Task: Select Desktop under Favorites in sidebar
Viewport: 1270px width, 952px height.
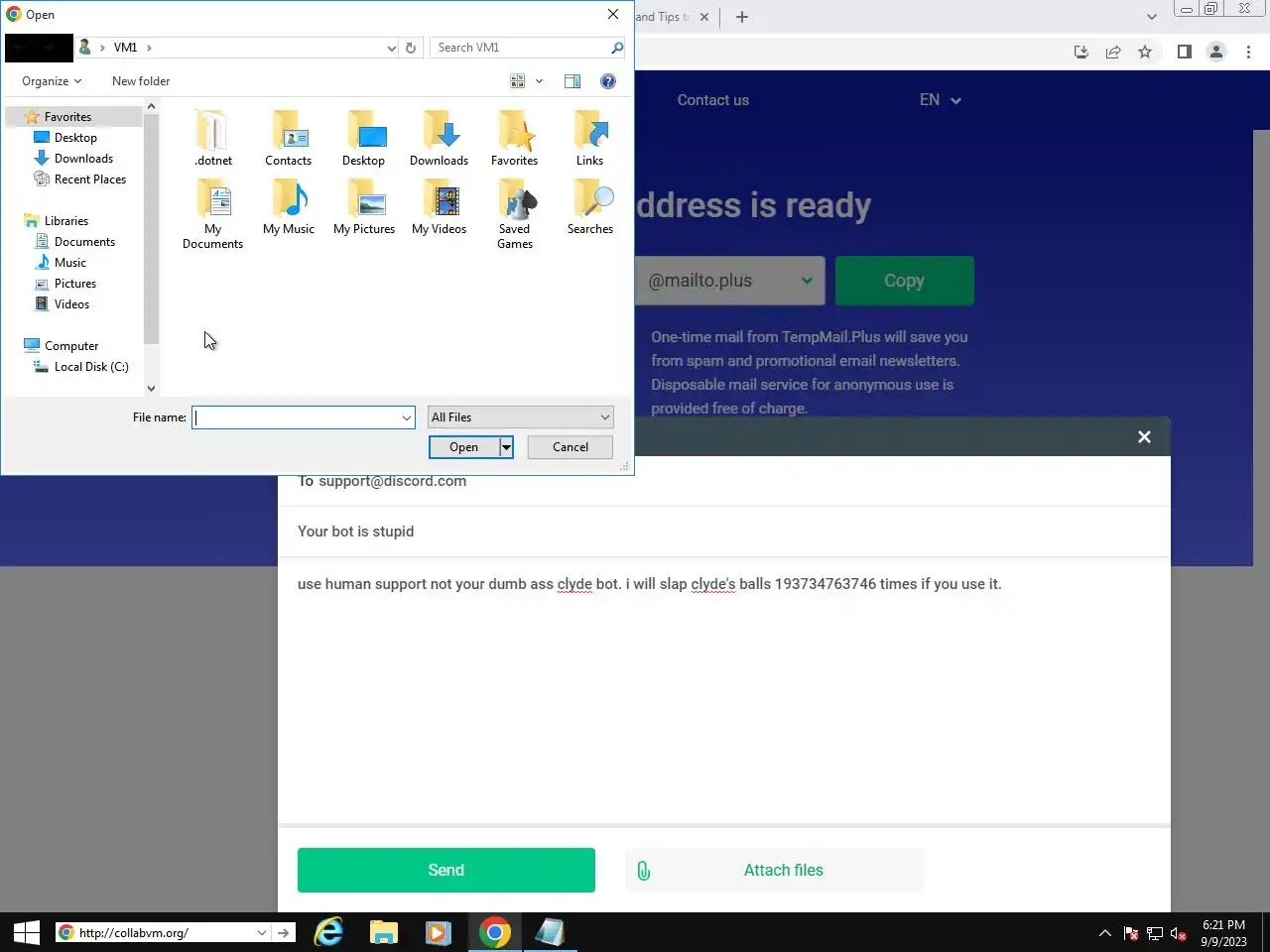Action: tap(75, 138)
